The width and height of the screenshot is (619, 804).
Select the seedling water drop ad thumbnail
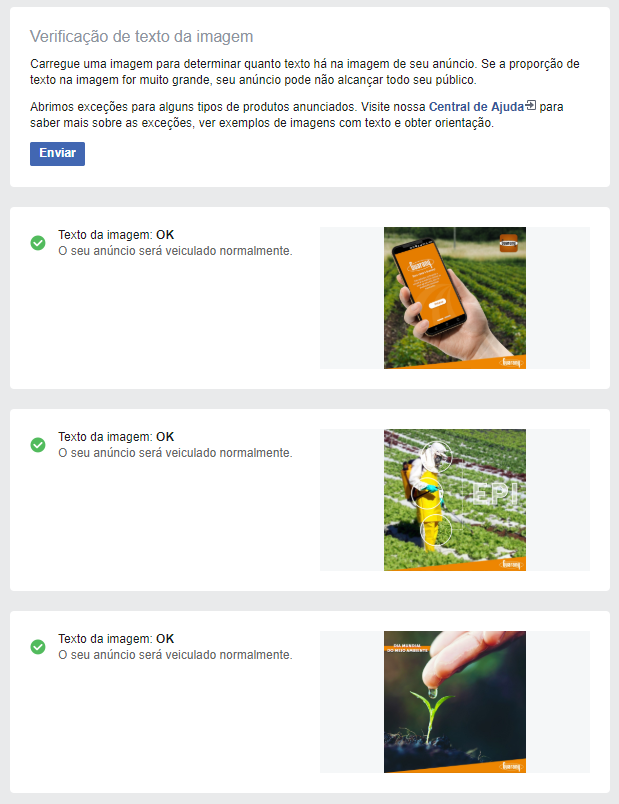coord(455,702)
